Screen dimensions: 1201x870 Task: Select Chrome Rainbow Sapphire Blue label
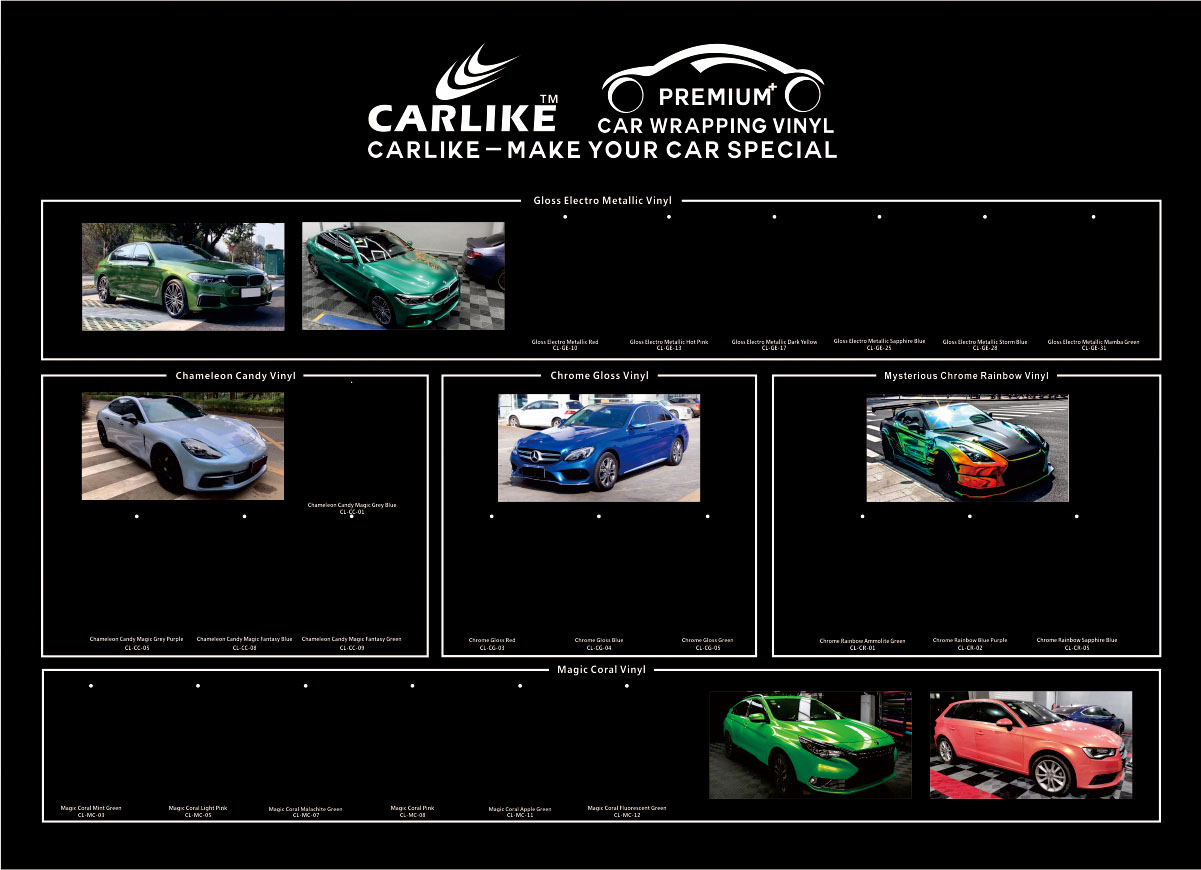click(1077, 644)
